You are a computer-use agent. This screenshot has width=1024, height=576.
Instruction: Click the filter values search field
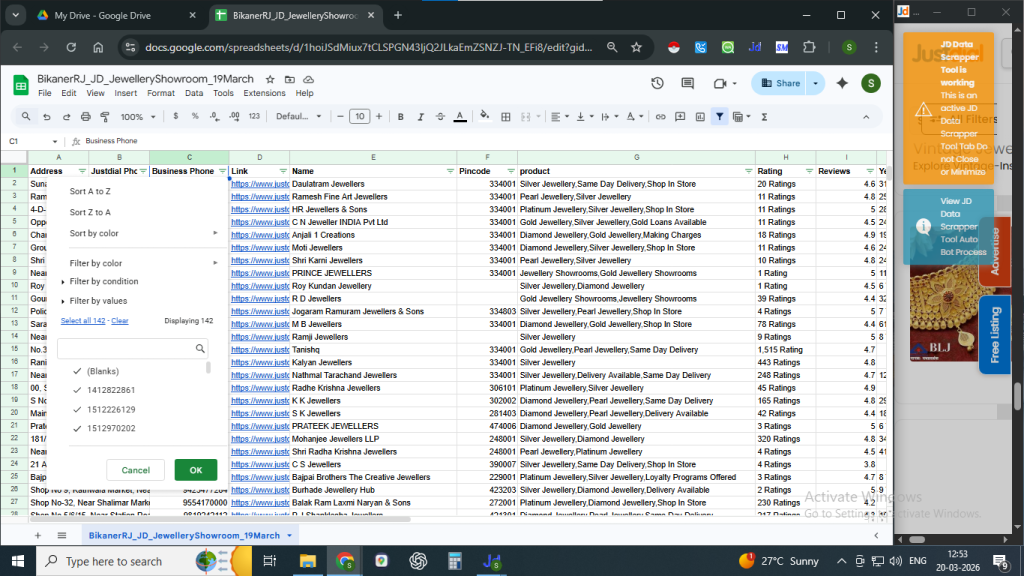[125, 348]
